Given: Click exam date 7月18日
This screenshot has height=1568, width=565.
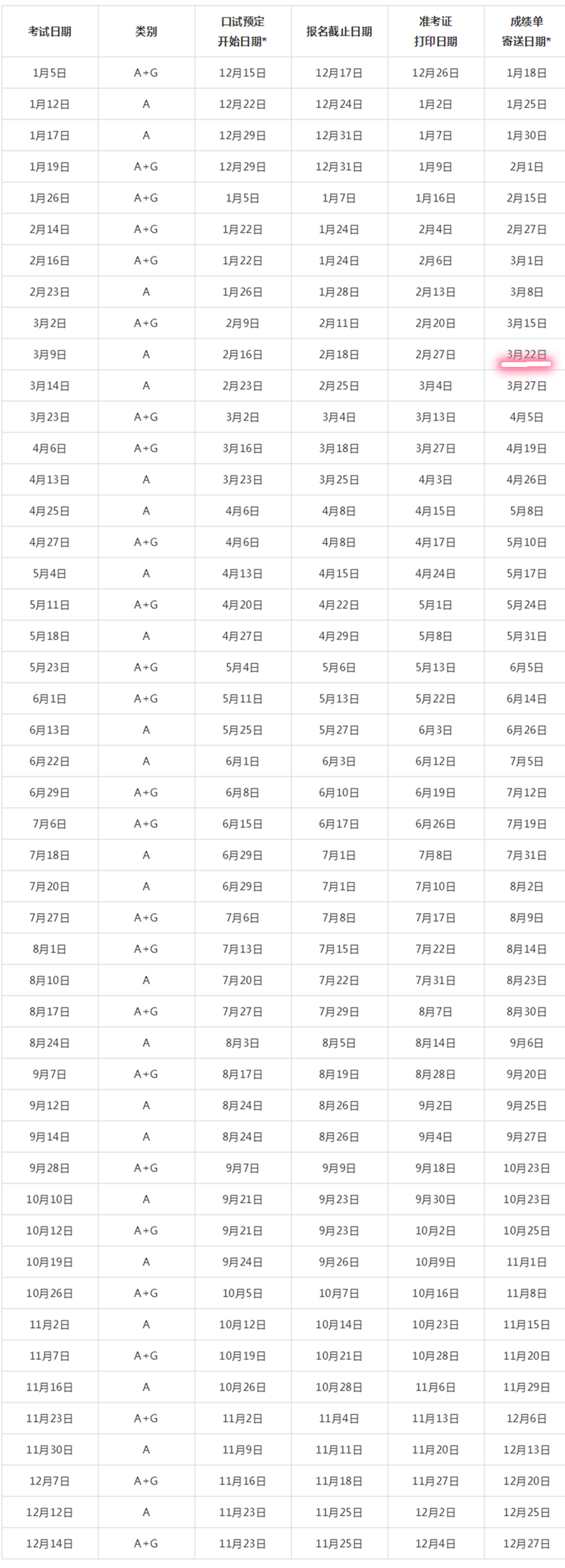Looking at the screenshot, I should [50, 855].
